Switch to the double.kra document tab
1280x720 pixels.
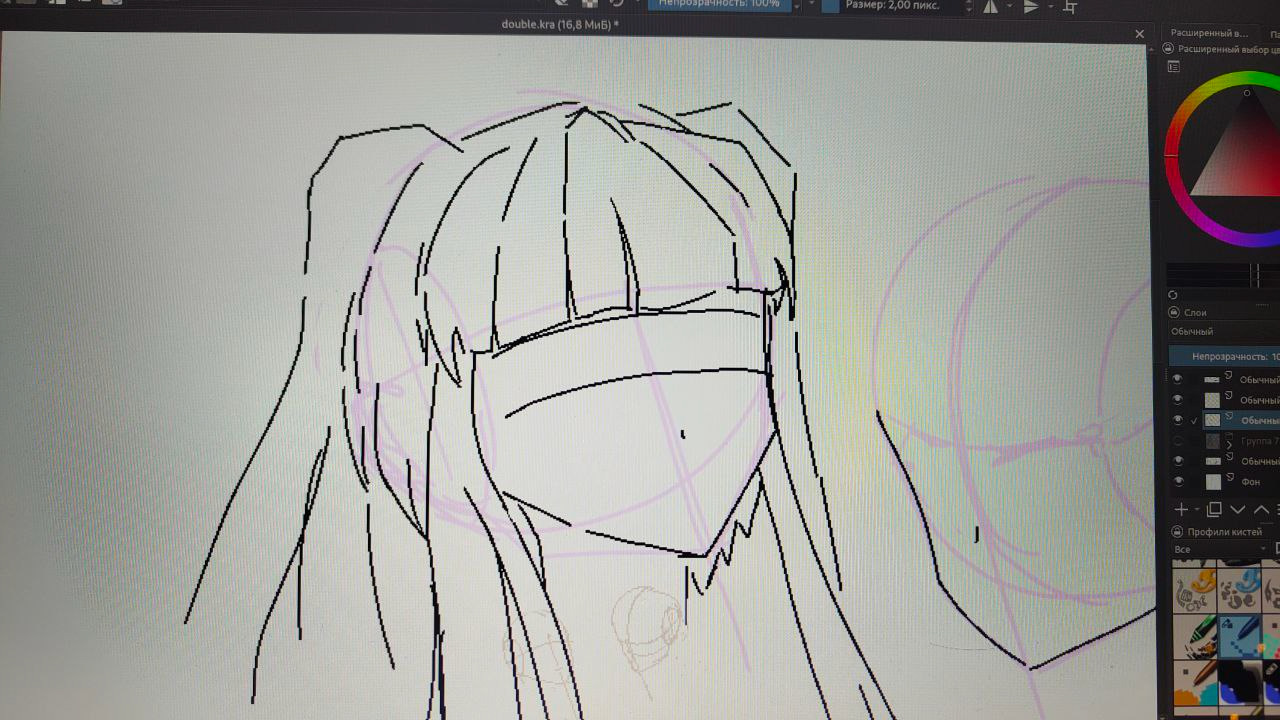(x=560, y=24)
